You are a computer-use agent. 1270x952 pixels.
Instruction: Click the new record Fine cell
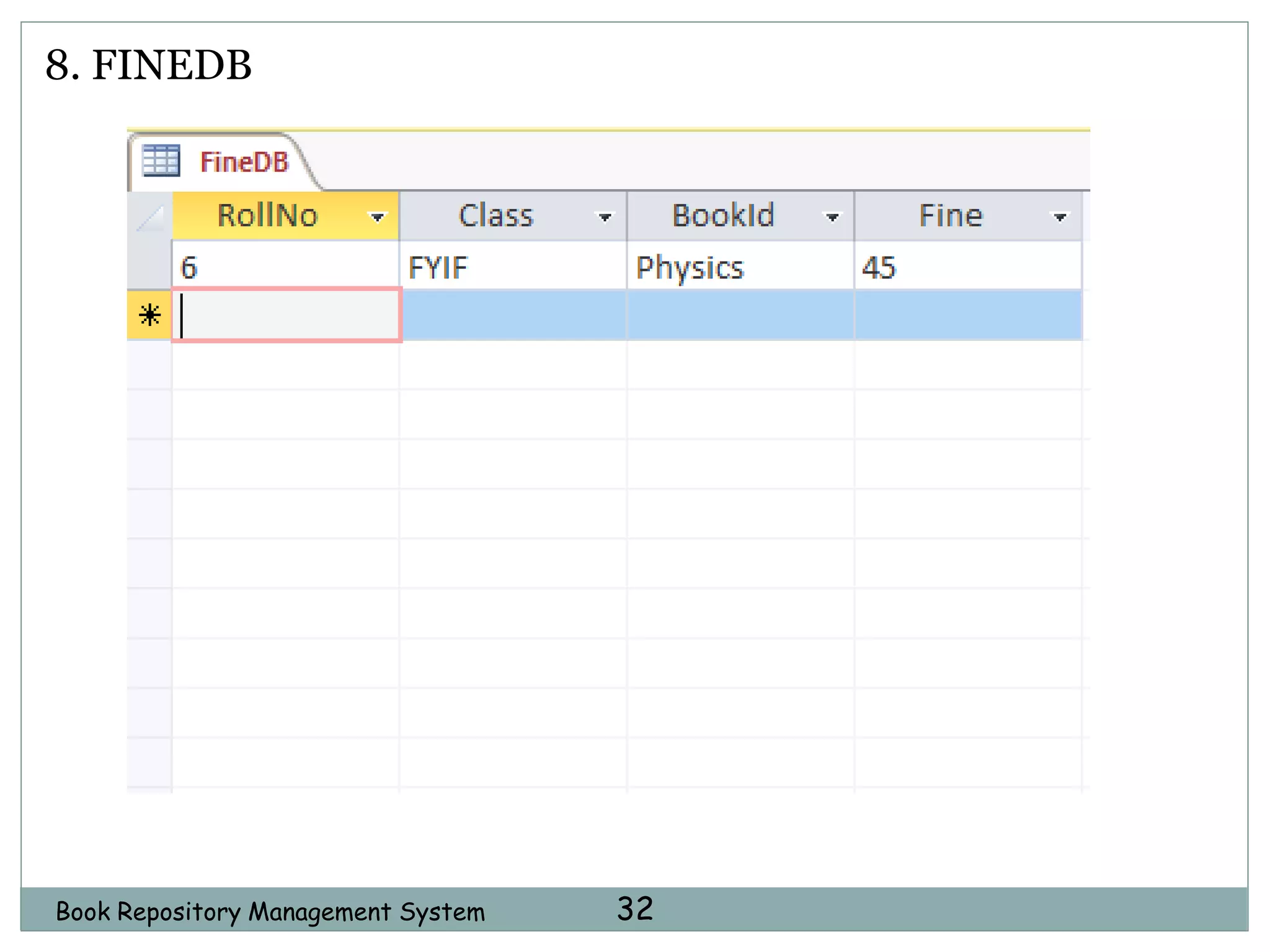(x=969, y=315)
